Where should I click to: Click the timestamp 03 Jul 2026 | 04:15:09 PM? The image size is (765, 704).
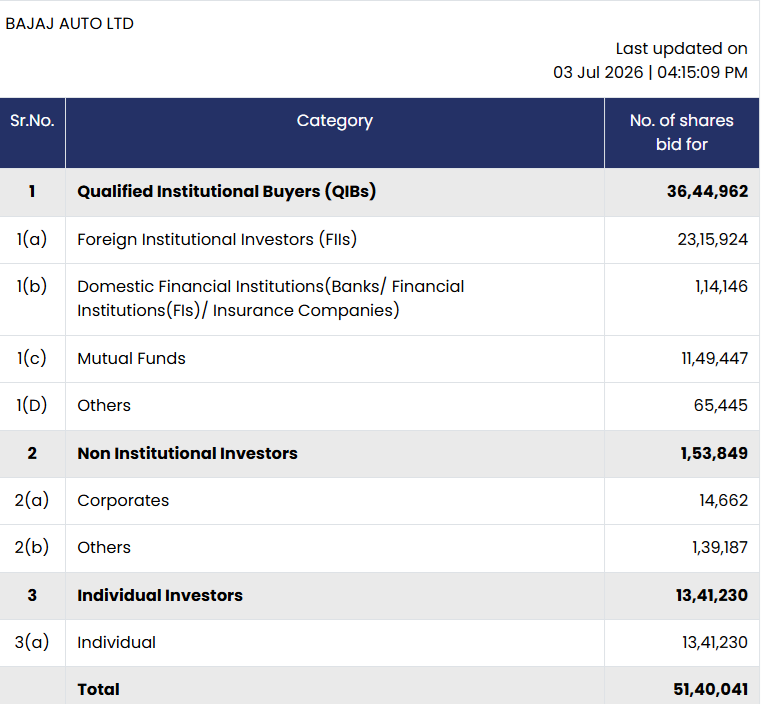point(650,72)
